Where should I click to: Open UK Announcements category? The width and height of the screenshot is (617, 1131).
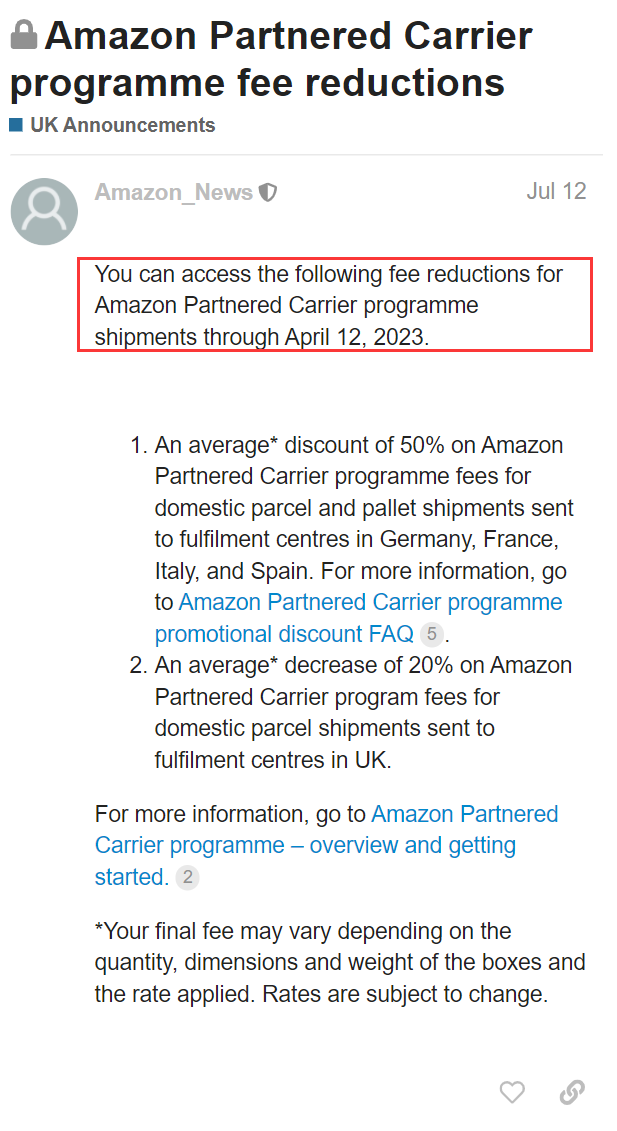123,125
